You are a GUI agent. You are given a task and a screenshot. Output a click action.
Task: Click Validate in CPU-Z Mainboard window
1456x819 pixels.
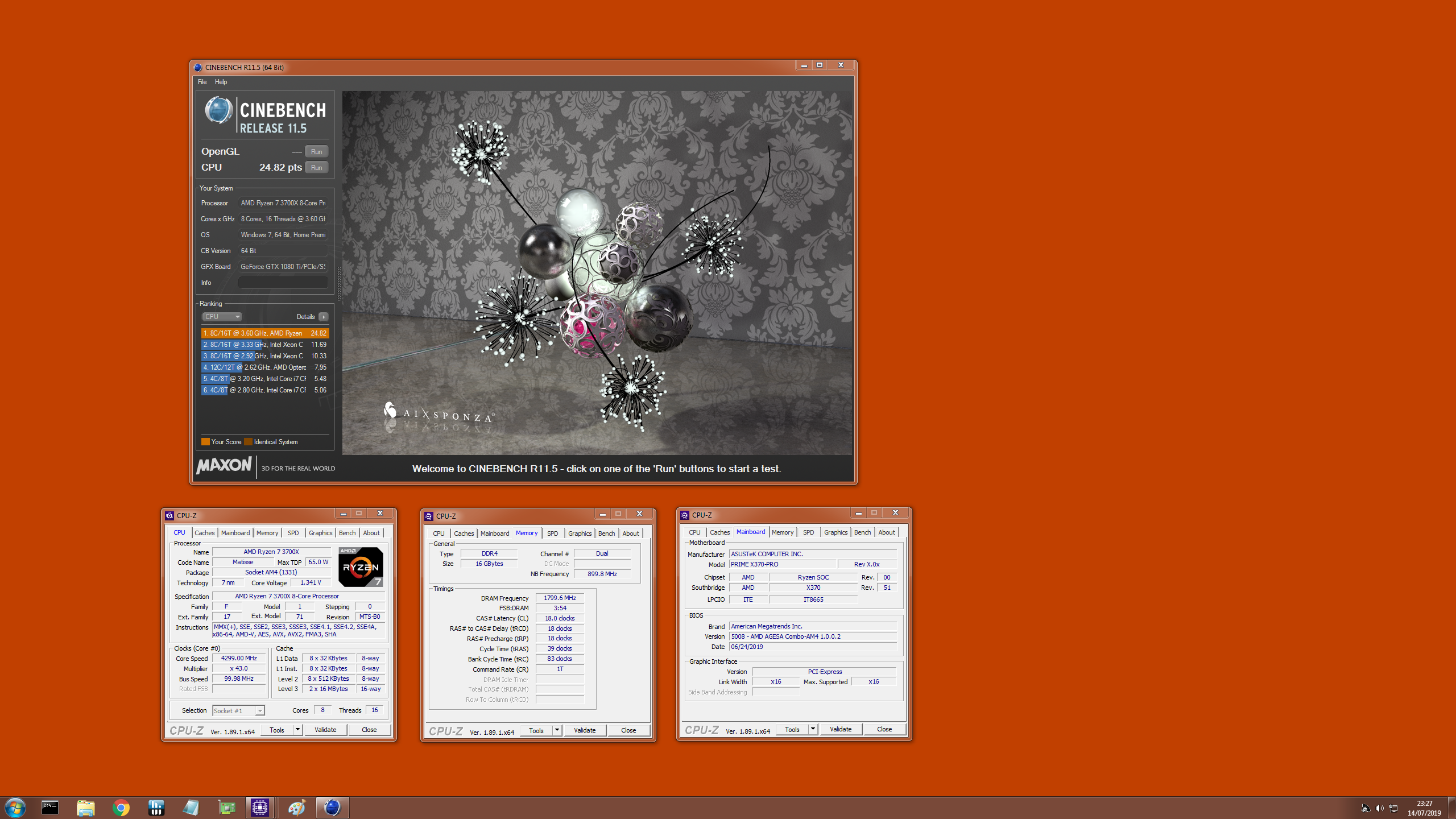pos(841,729)
